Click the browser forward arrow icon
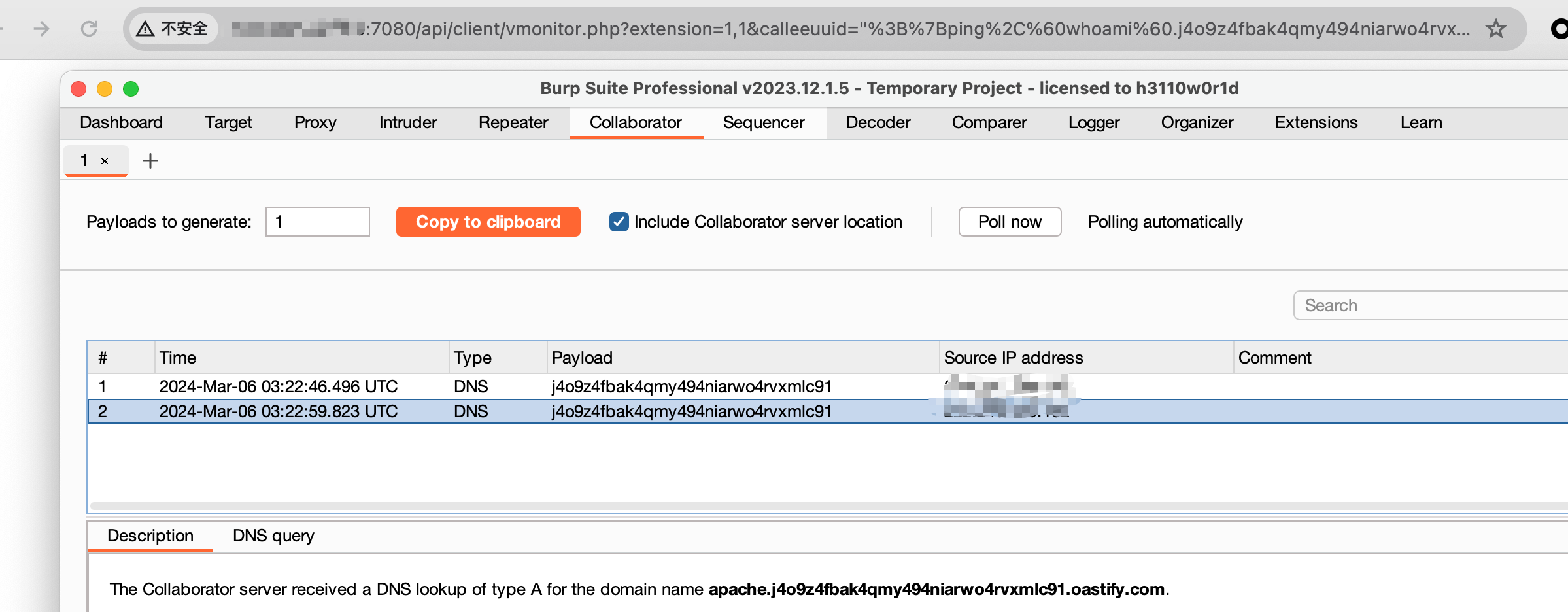Image resolution: width=1568 pixels, height=612 pixels. coord(41,29)
